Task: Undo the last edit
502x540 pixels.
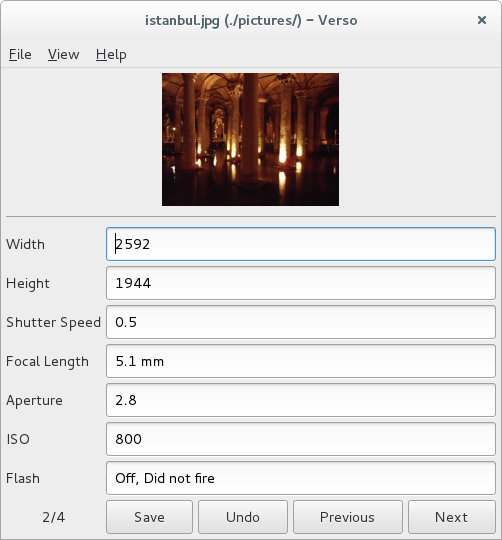Action: [243, 517]
